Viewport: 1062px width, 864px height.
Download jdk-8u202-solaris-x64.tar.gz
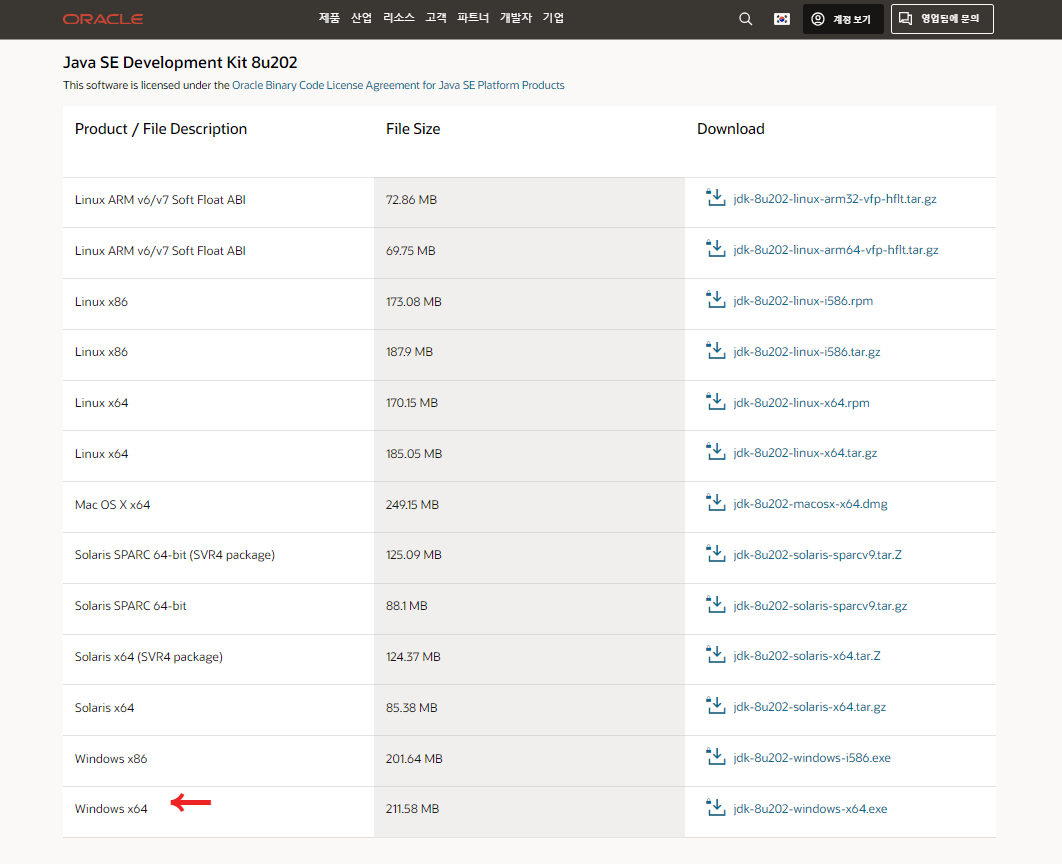click(809, 707)
